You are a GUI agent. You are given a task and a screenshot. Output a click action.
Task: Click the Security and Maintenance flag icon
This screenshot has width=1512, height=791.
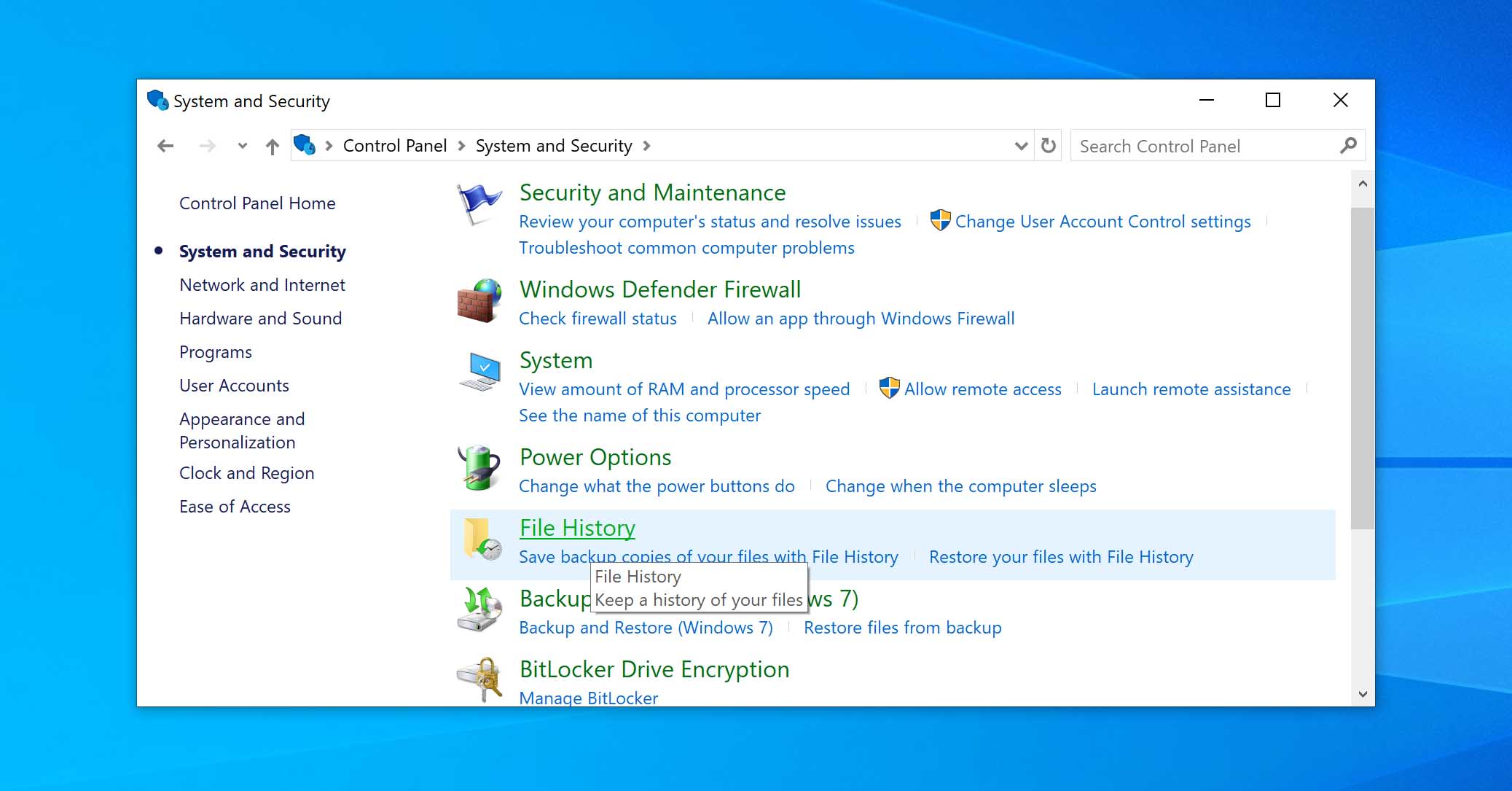(479, 204)
